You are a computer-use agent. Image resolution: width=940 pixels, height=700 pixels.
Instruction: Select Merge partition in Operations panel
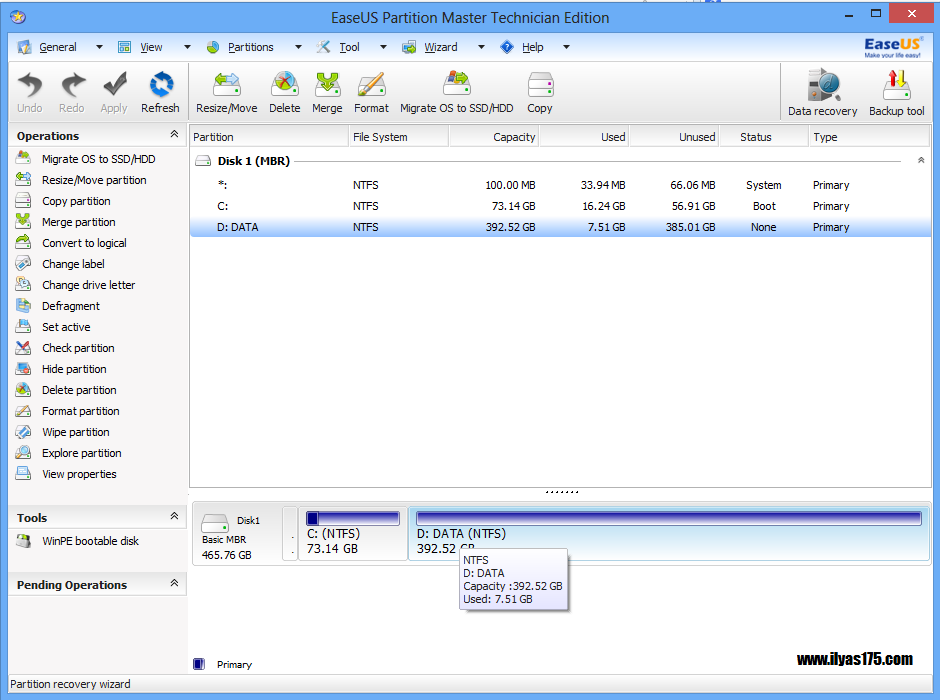click(79, 222)
